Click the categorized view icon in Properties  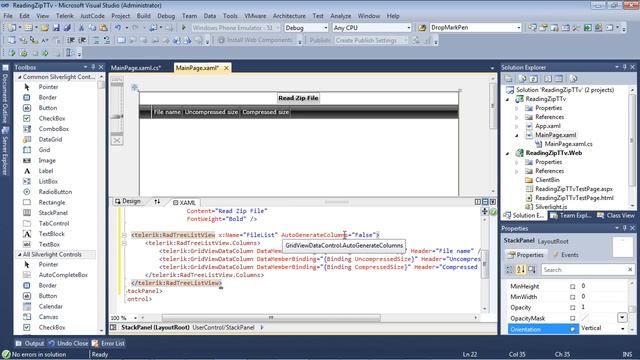[x=509, y=270]
